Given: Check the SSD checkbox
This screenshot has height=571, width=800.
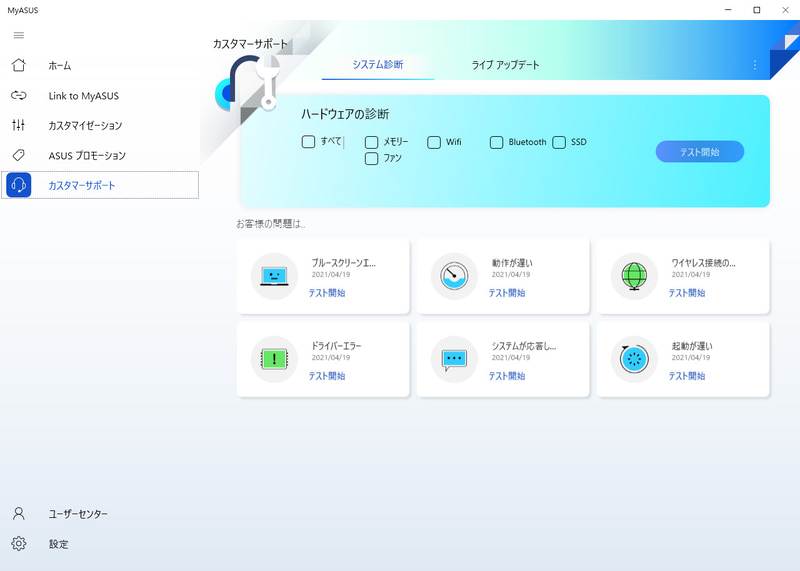Looking at the screenshot, I should tap(559, 142).
